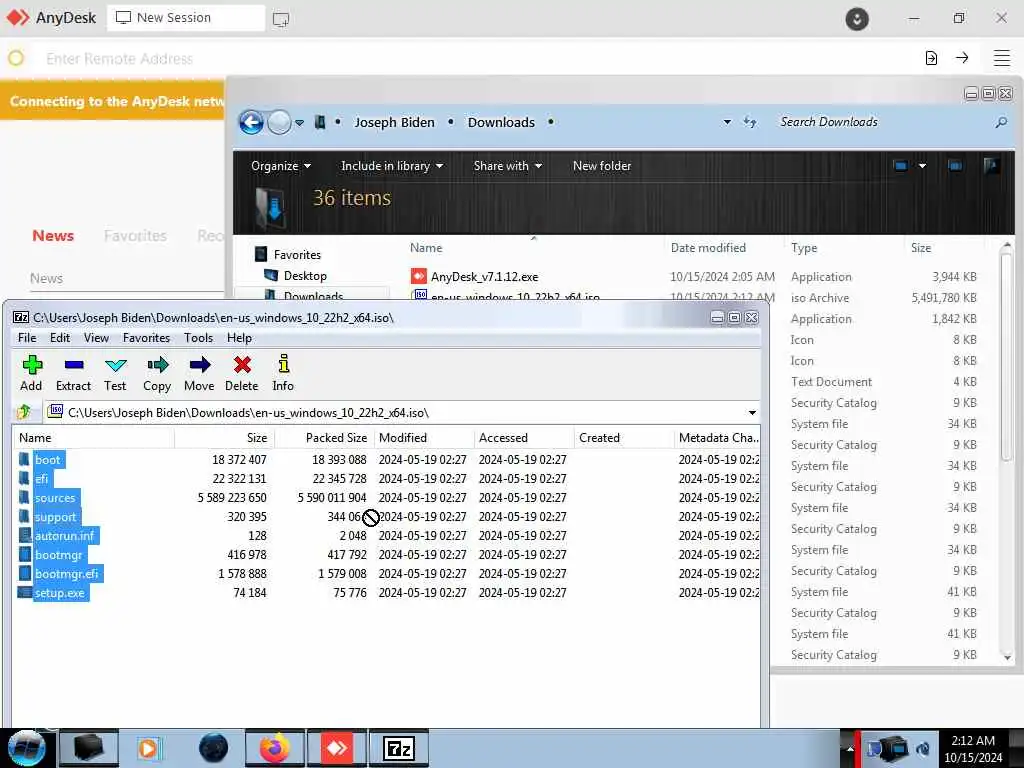Select the sources folder in 7-Zip
The image size is (1024, 768).
(x=56, y=498)
